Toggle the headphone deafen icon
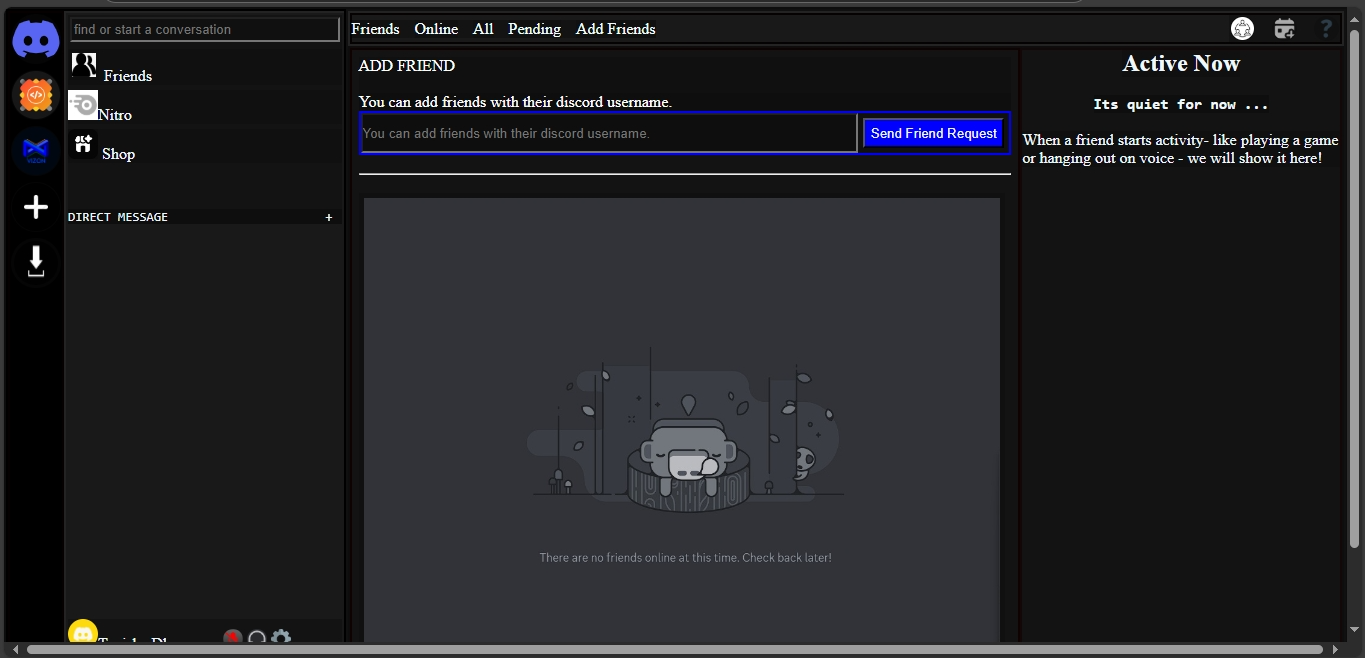The image size is (1365, 658). click(257, 638)
